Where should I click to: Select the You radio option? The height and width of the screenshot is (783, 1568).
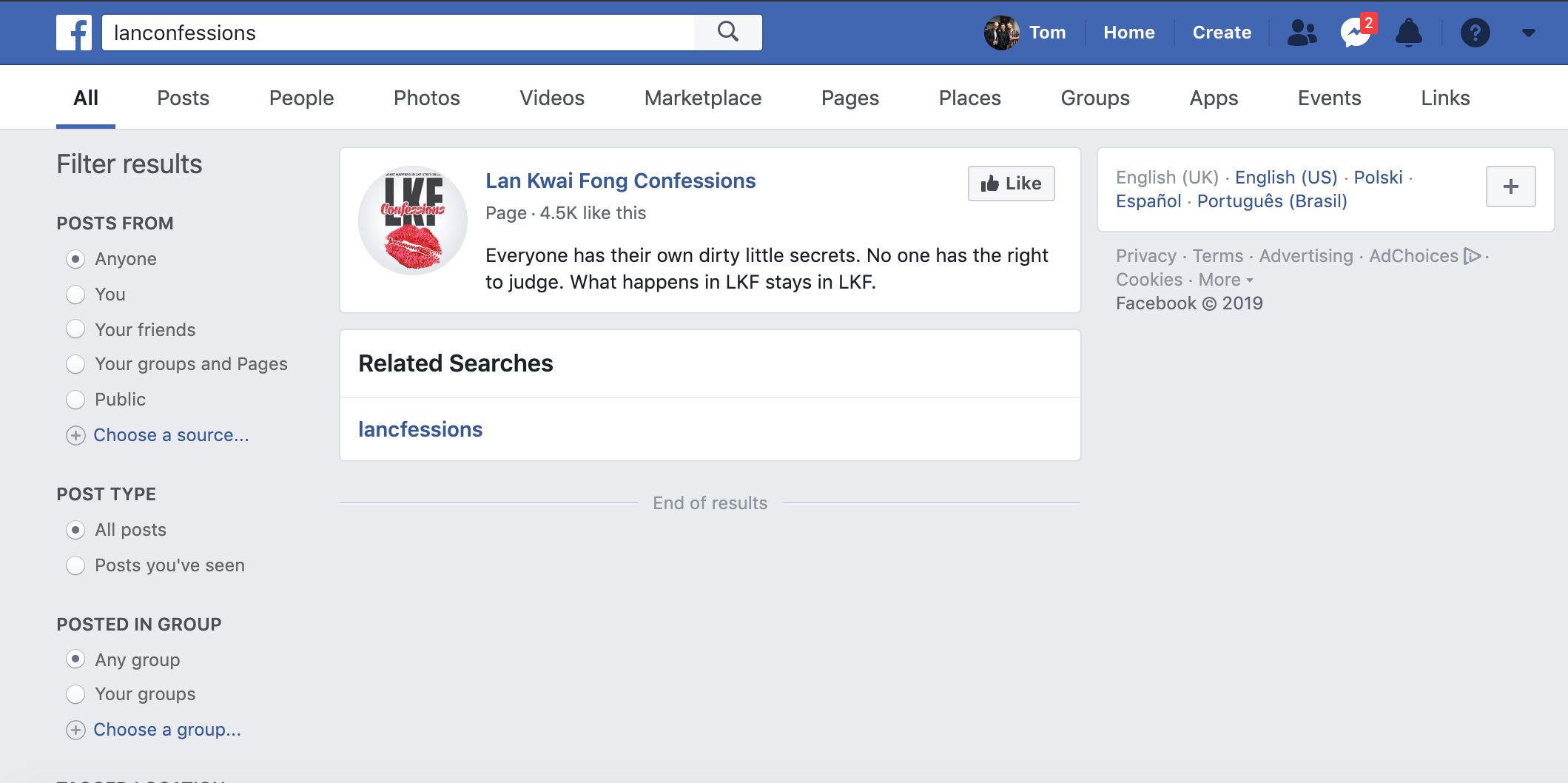[x=75, y=295]
